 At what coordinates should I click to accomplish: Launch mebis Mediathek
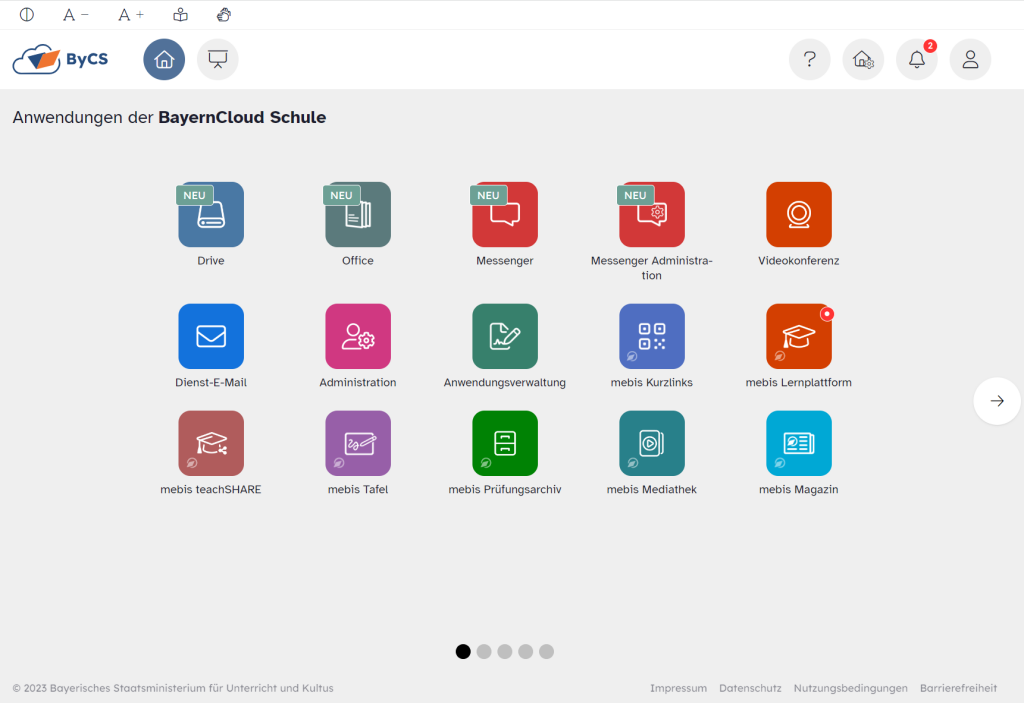(x=652, y=443)
